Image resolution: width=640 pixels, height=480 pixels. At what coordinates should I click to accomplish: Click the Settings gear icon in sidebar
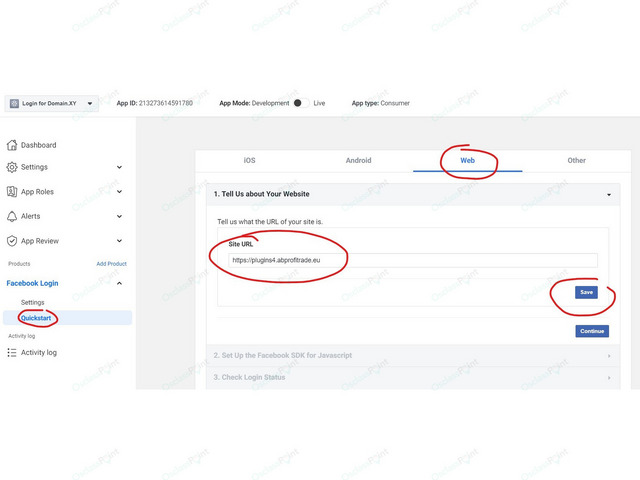[12, 167]
